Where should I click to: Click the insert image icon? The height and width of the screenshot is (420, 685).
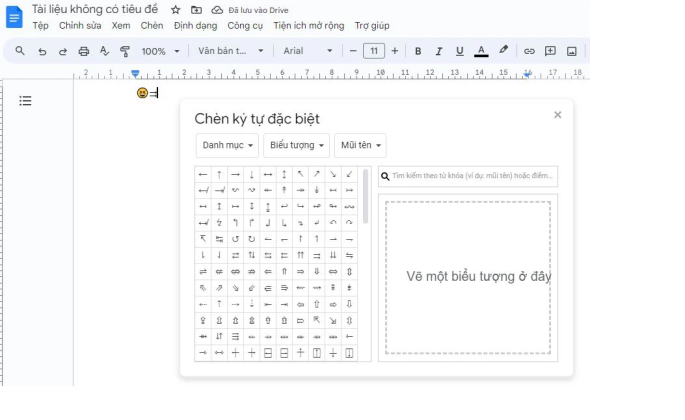coord(571,51)
